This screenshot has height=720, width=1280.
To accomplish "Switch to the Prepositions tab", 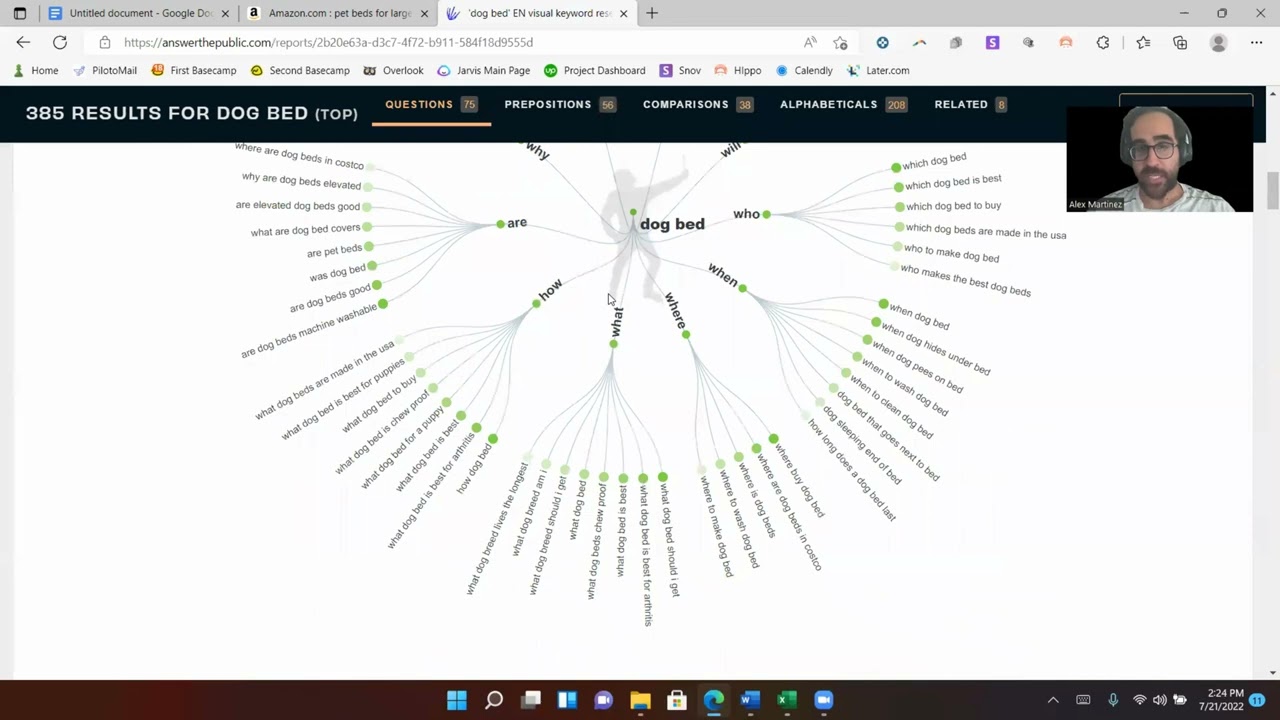I will (x=559, y=104).
